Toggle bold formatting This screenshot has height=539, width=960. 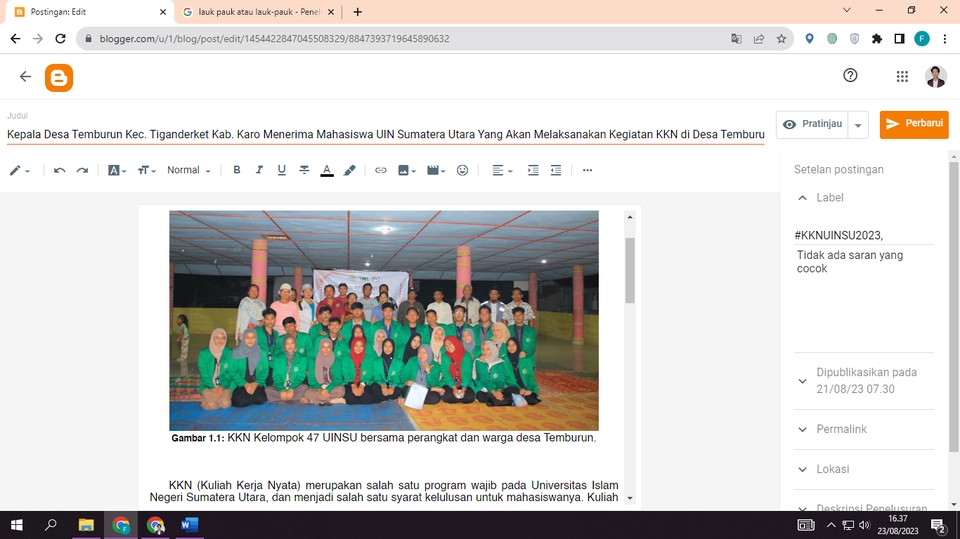[x=236, y=170]
